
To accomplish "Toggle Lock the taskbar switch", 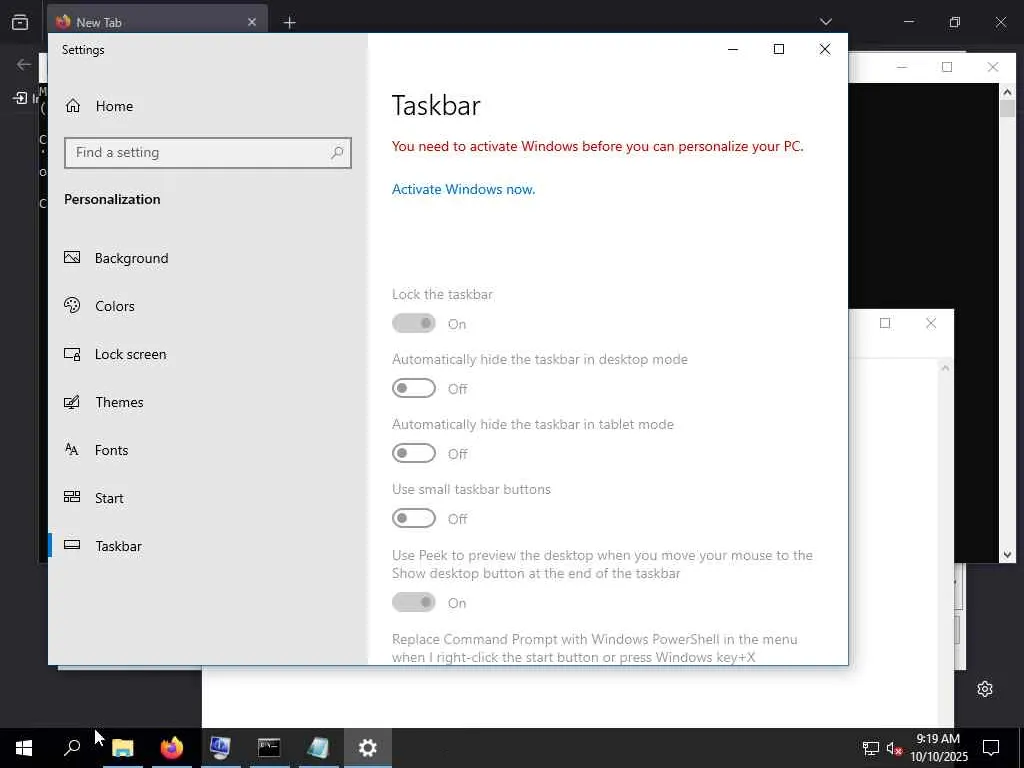I will pos(413,323).
